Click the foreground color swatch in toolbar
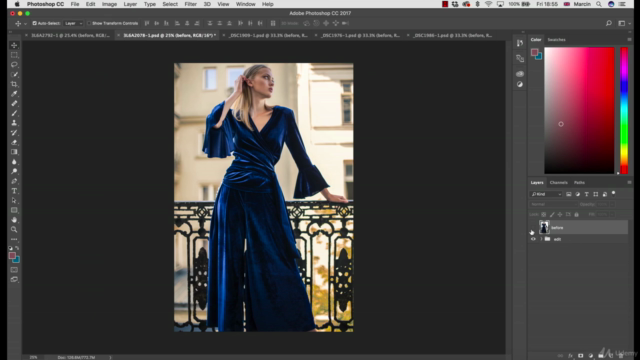The image size is (640, 360). 12,256
